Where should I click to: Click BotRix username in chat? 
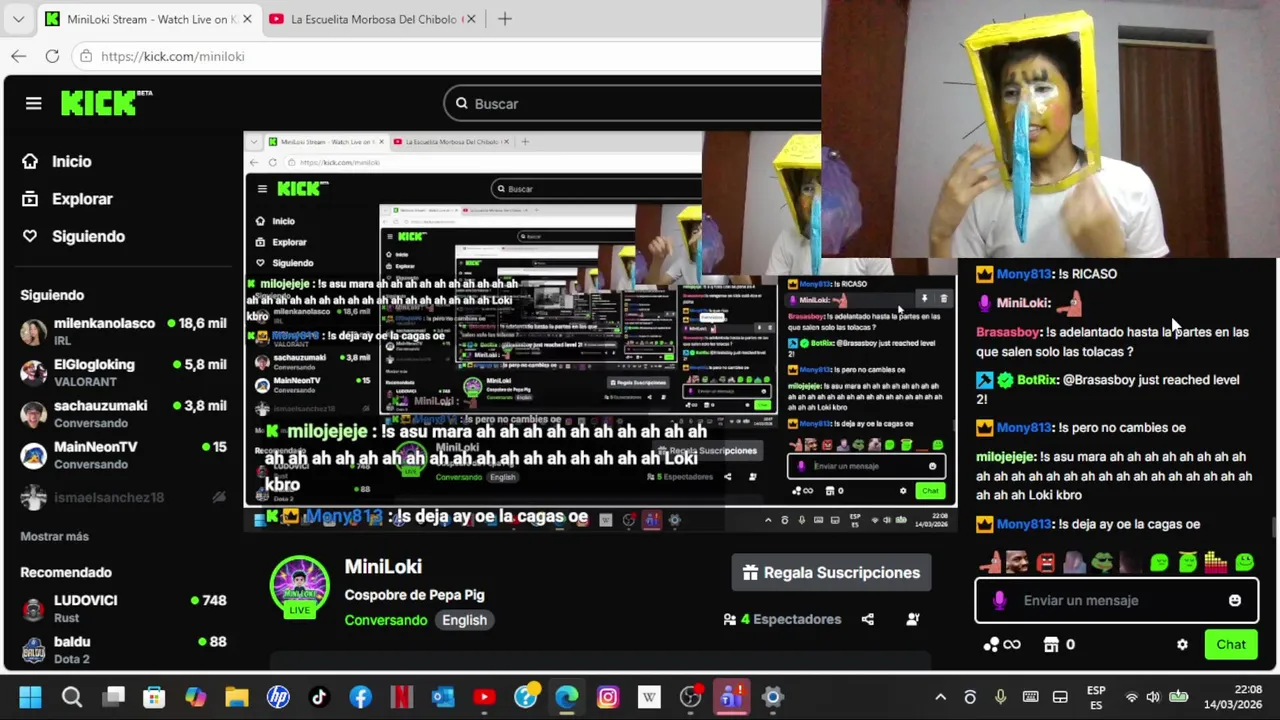pos(1037,380)
